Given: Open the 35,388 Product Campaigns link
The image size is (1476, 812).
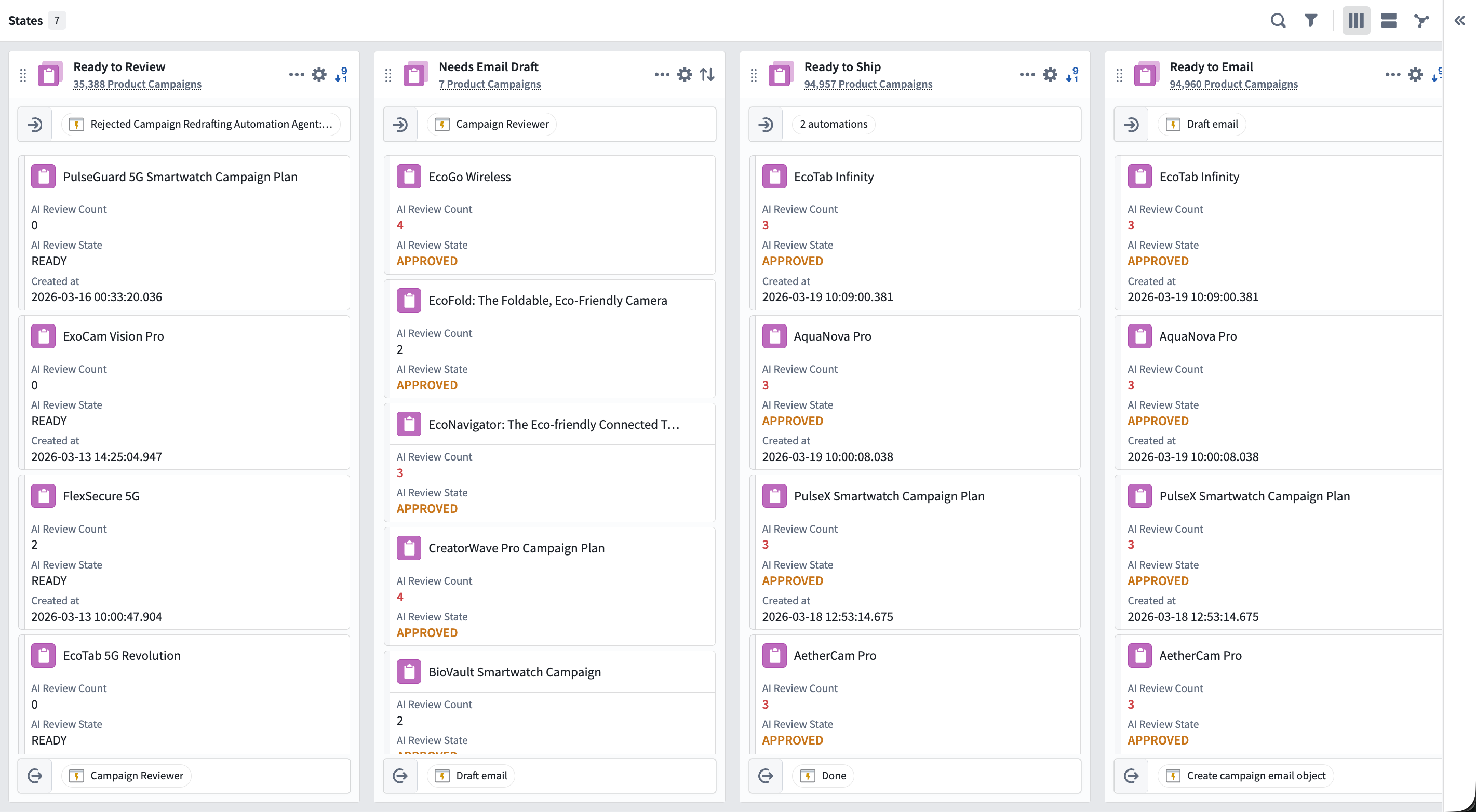Looking at the screenshot, I should point(137,84).
